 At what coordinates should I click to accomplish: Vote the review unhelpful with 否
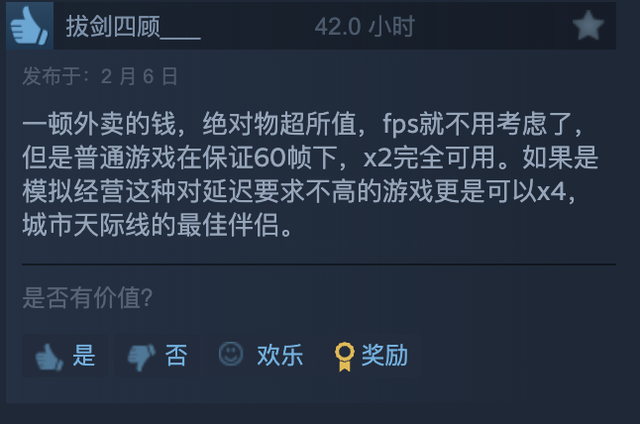coord(157,355)
